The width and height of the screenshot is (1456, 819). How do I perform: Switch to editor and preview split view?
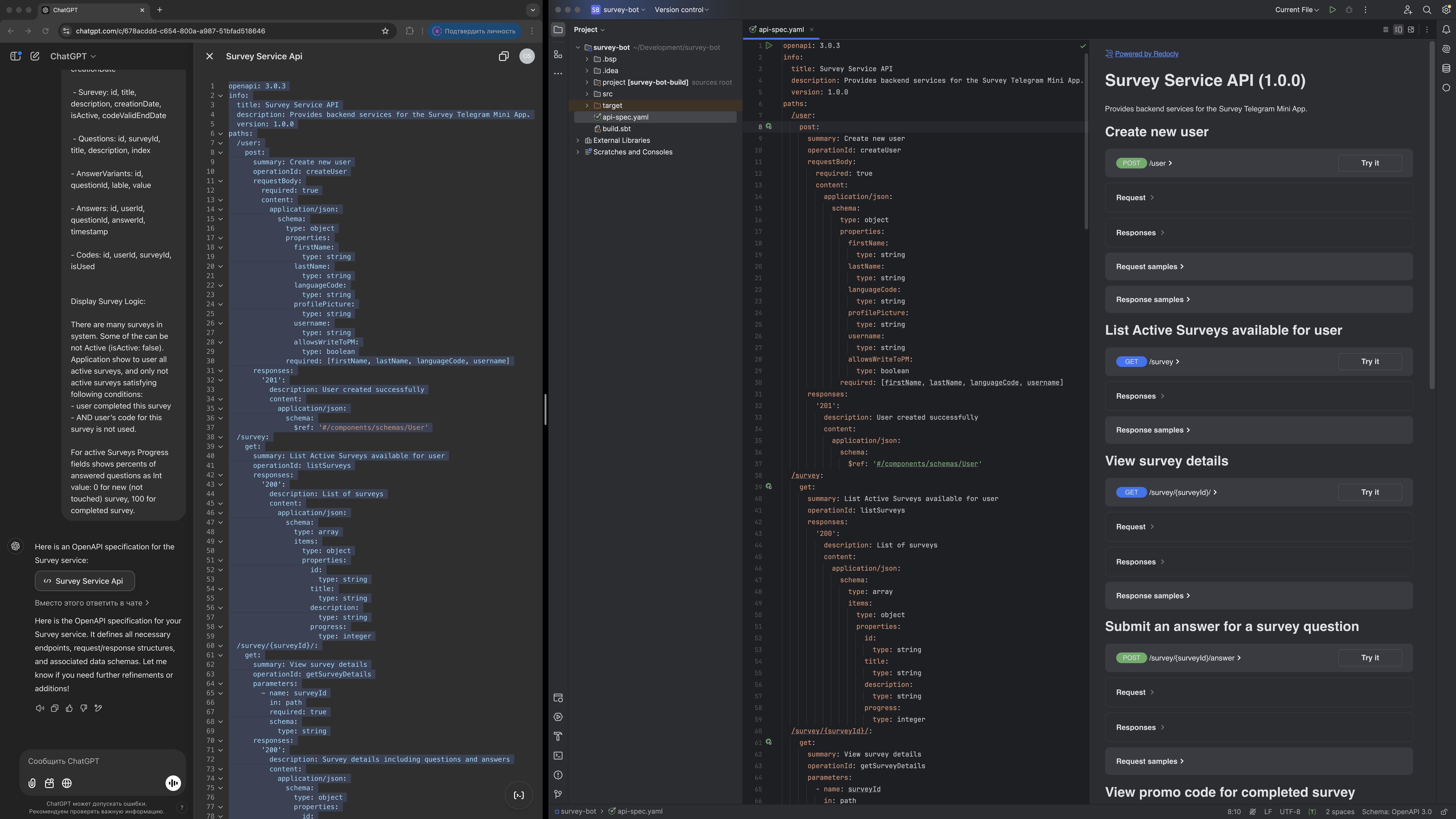pos(1398,29)
